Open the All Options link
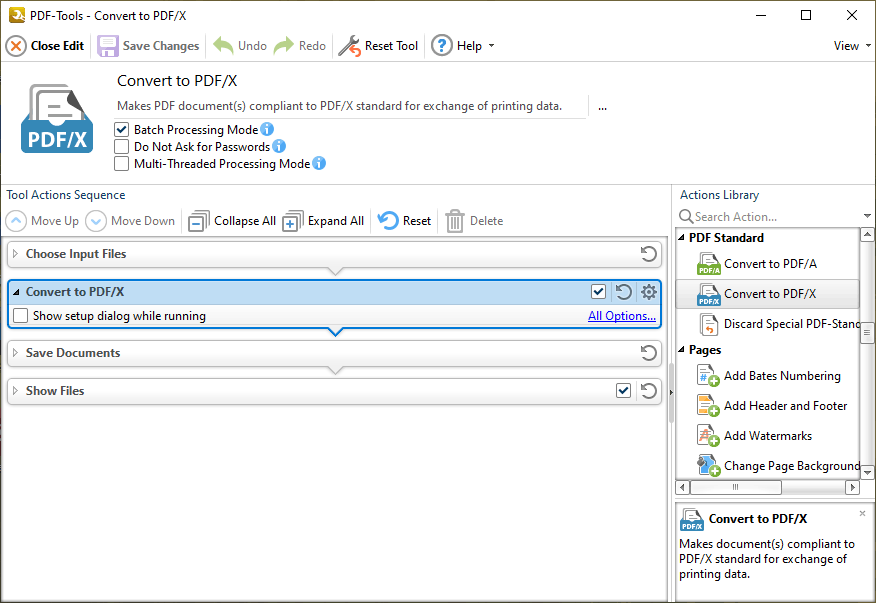This screenshot has height=603, width=876. pos(621,315)
